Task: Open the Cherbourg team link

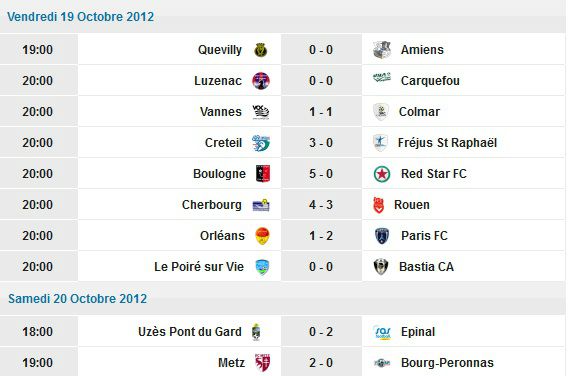Action: point(212,205)
